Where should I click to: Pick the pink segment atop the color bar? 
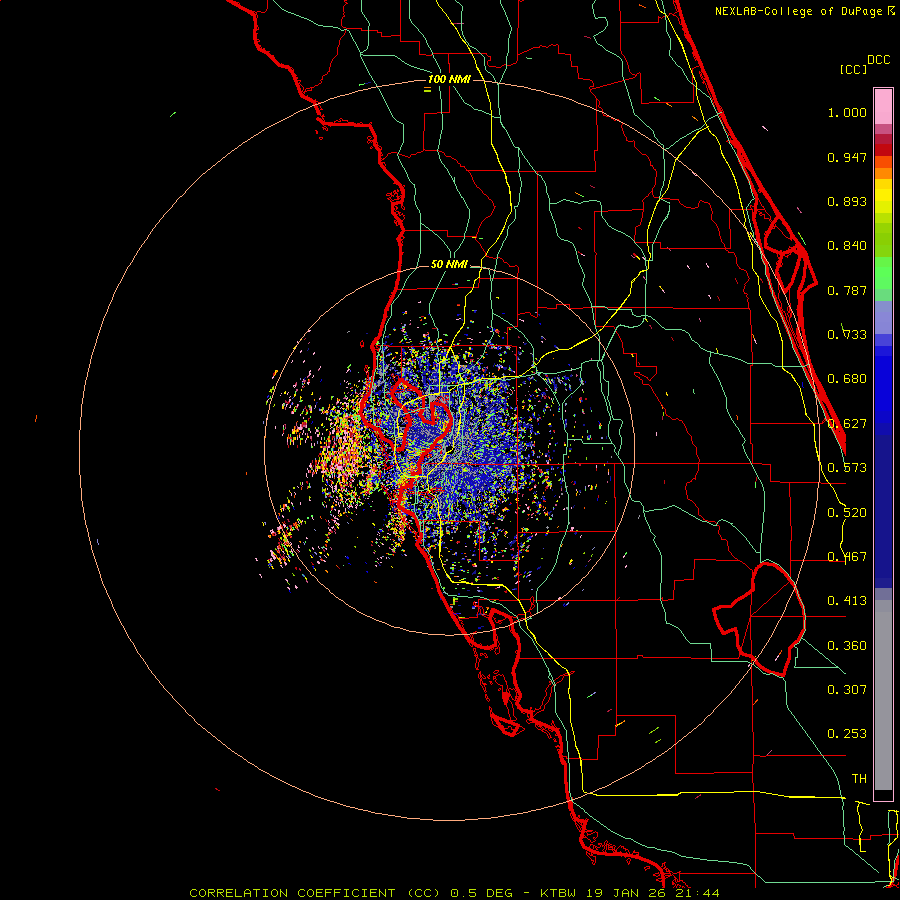883,107
